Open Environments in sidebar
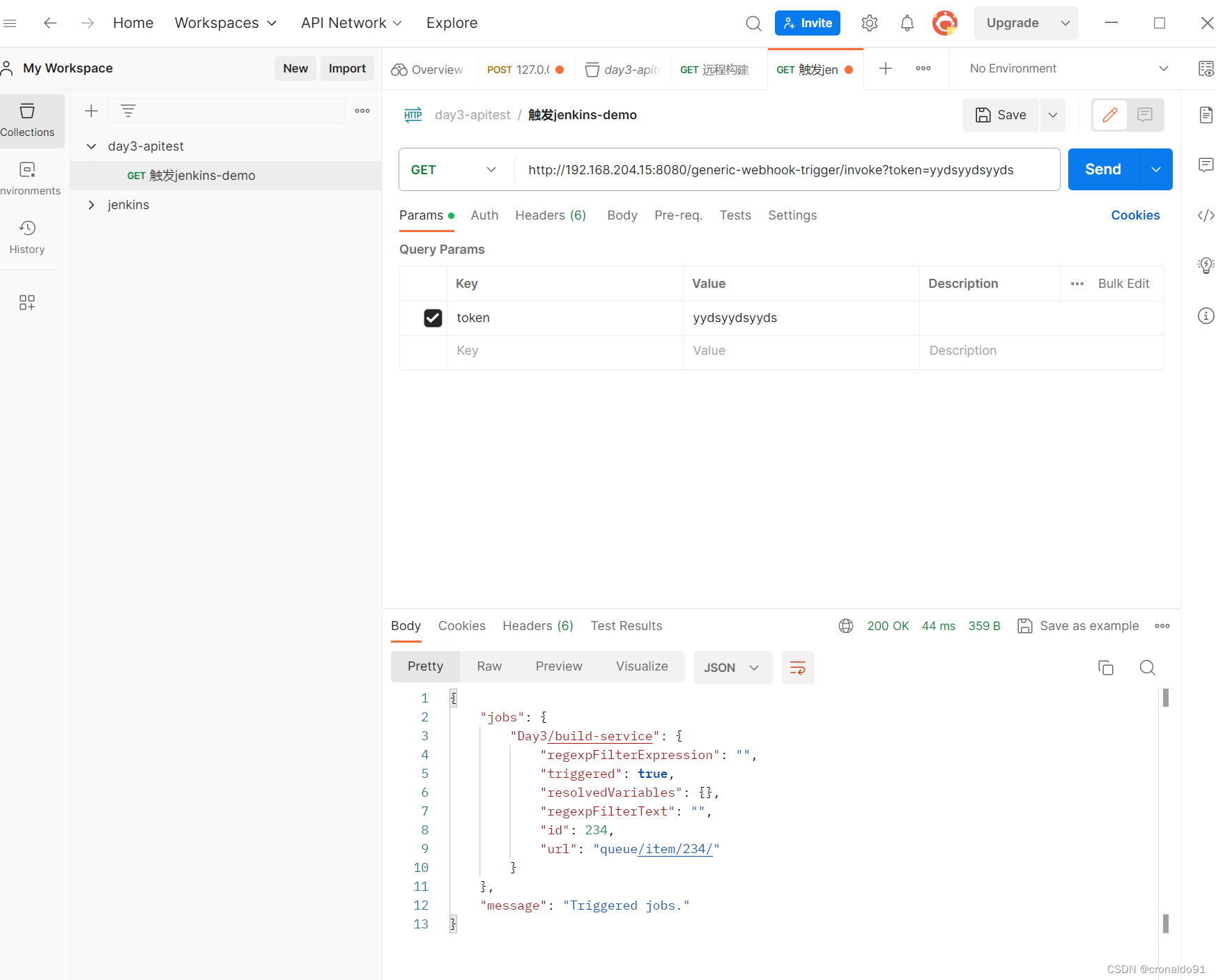This screenshot has height=980, width=1216. tap(28, 179)
